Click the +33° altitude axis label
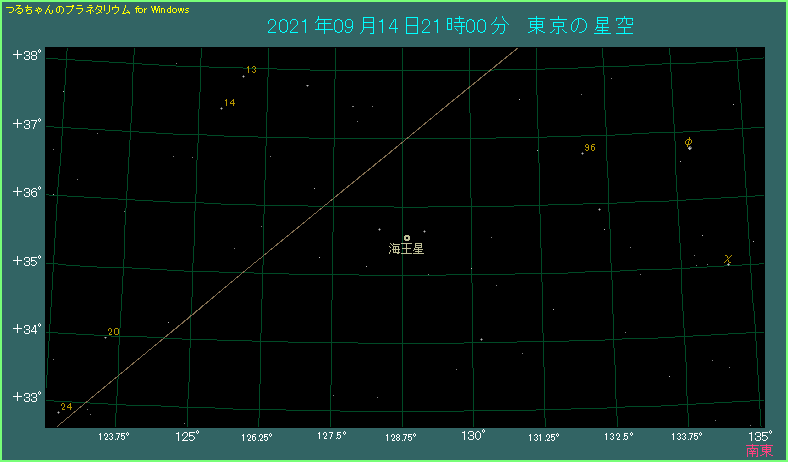788x462 pixels. coord(26,397)
